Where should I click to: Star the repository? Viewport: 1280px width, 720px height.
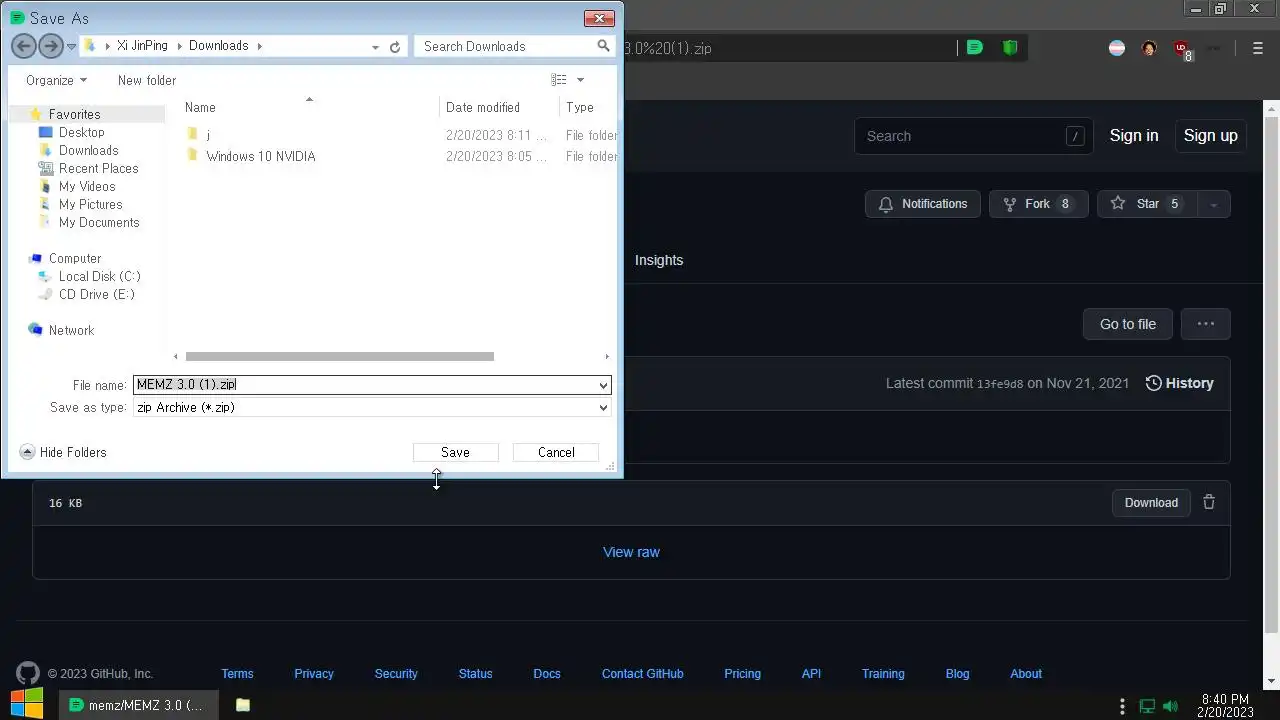point(1147,204)
